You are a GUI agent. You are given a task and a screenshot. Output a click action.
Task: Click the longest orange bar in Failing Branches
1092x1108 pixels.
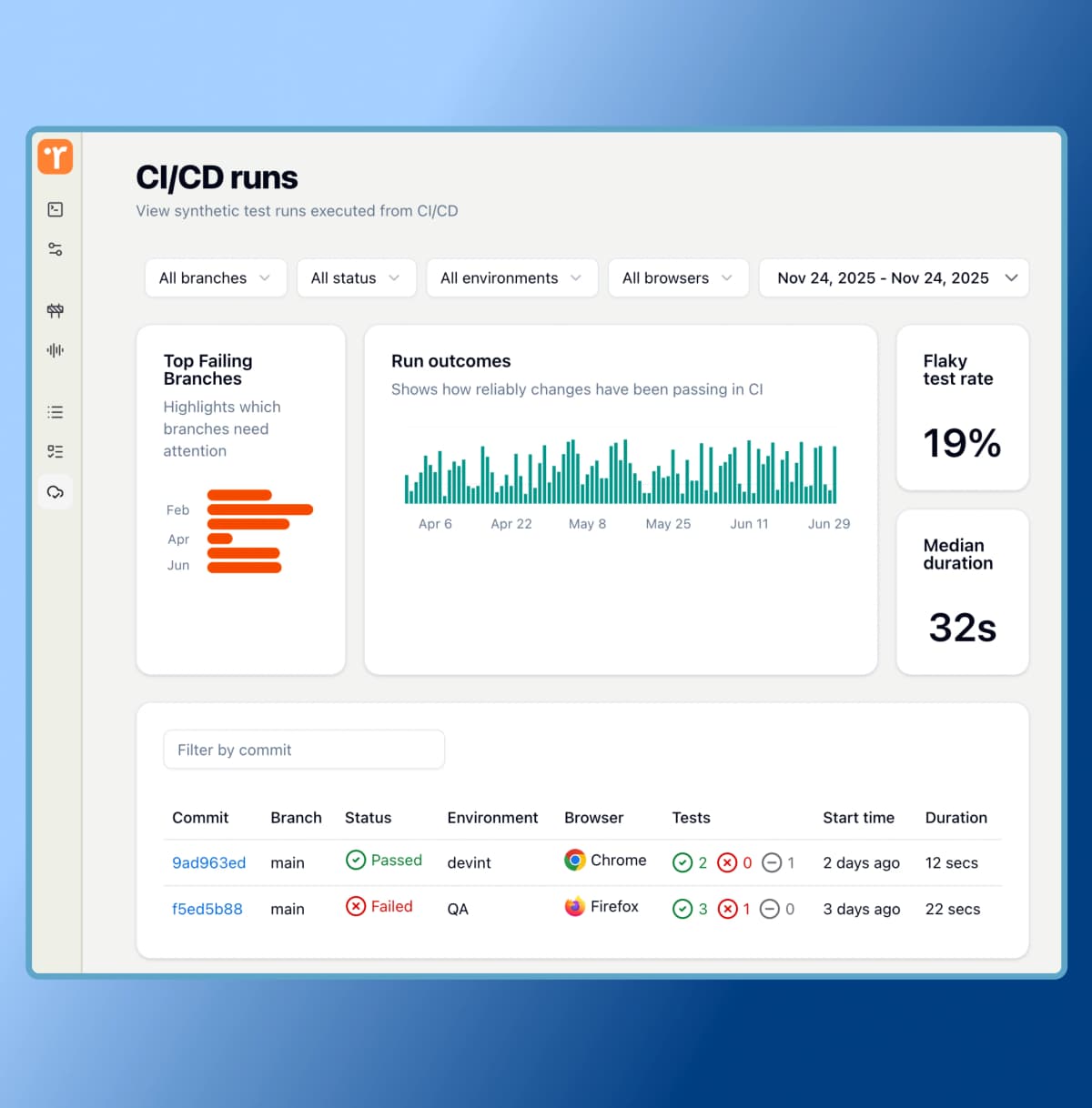pyautogui.click(x=260, y=509)
